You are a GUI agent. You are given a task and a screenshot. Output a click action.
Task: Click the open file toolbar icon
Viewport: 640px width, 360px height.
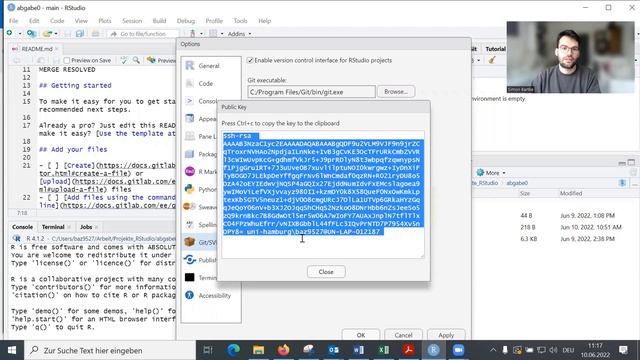point(47,33)
